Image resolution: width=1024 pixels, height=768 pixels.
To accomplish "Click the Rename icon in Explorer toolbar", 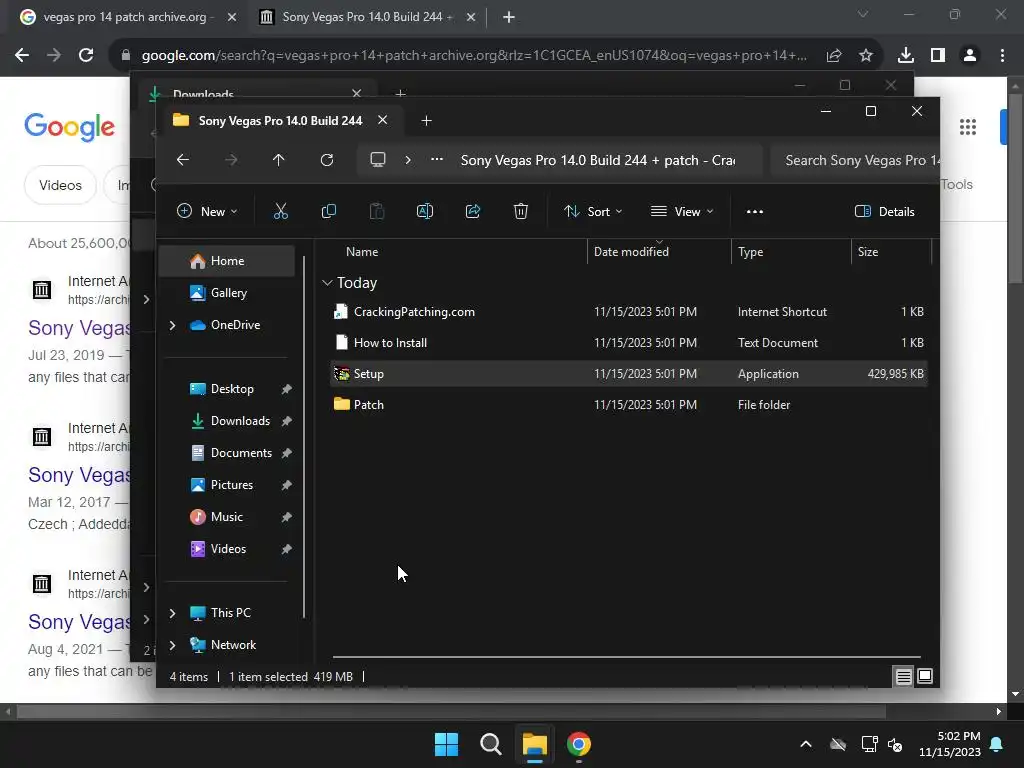I will (x=424, y=211).
